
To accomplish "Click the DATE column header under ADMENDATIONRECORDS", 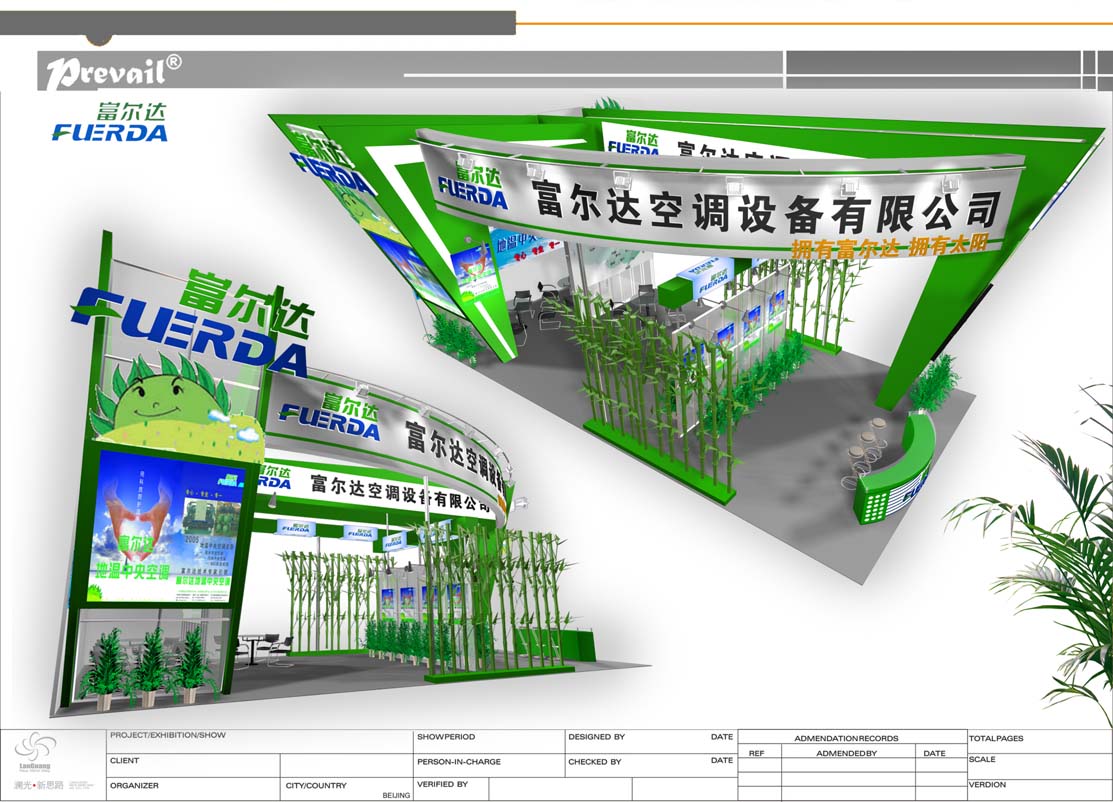I will click(934, 753).
